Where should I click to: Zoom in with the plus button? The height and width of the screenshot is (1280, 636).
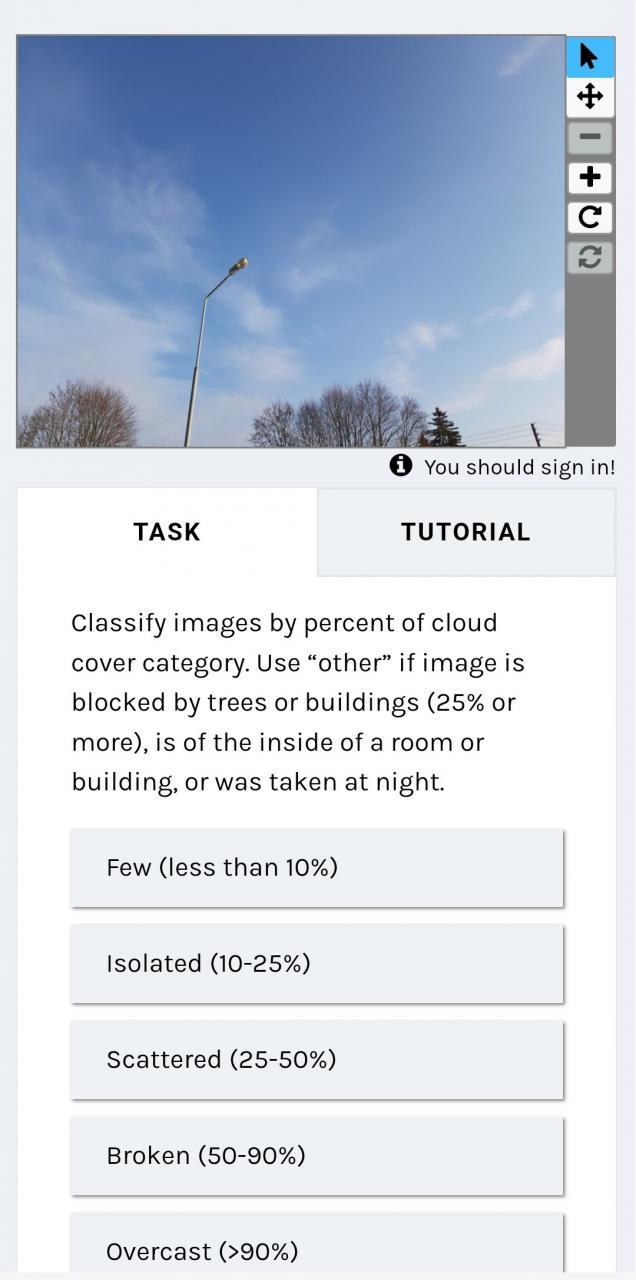(x=590, y=177)
